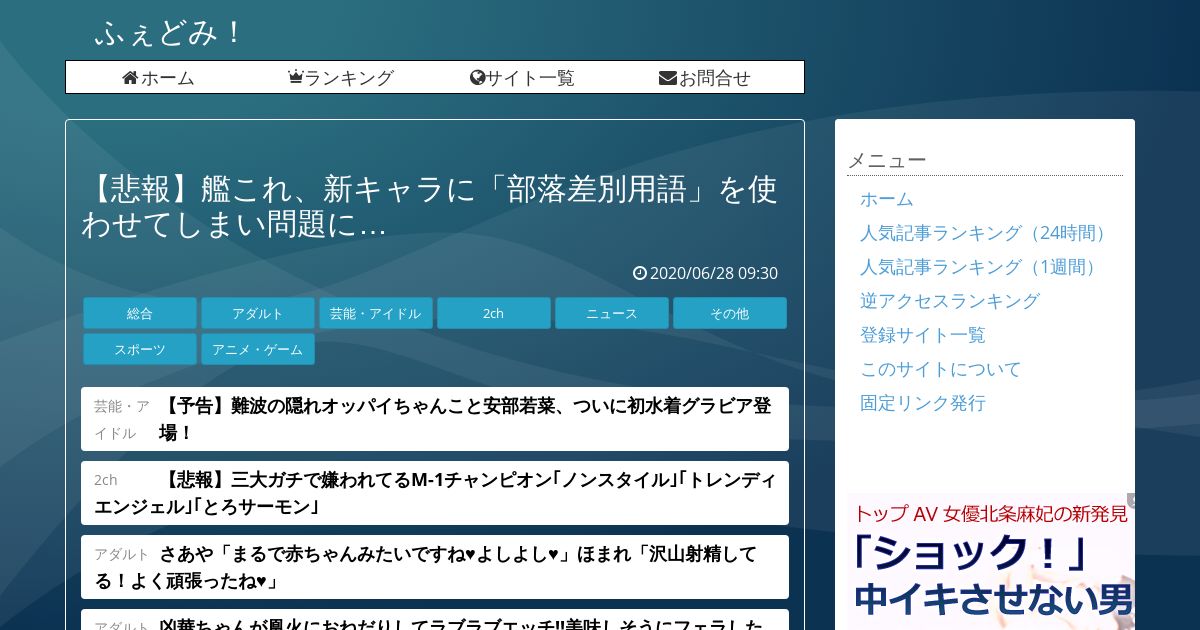Open article headline about 艦これ 新キャラ
This screenshot has width=1200, height=630.
430,207
